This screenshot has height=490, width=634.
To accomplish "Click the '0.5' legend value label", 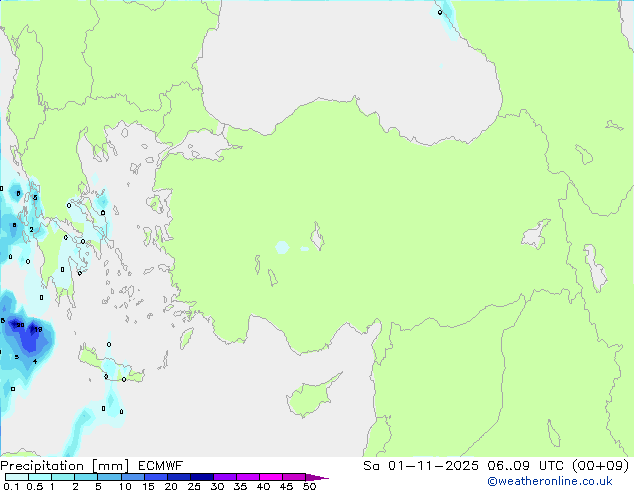I will click(x=34, y=486).
